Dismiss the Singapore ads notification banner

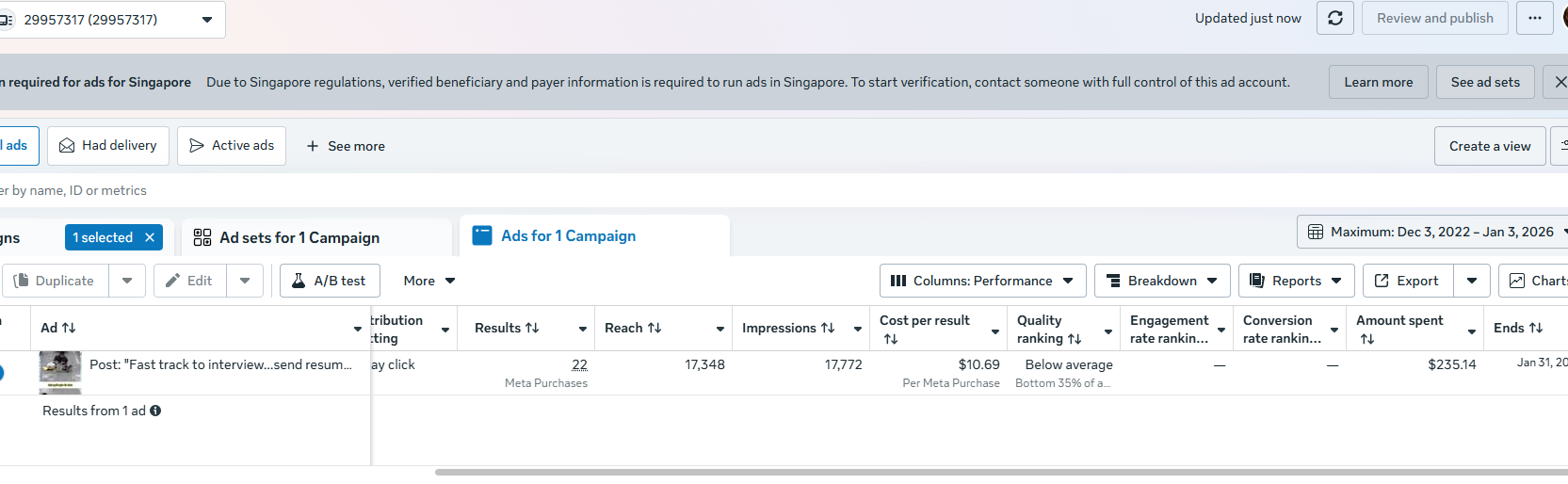[1560, 82]
